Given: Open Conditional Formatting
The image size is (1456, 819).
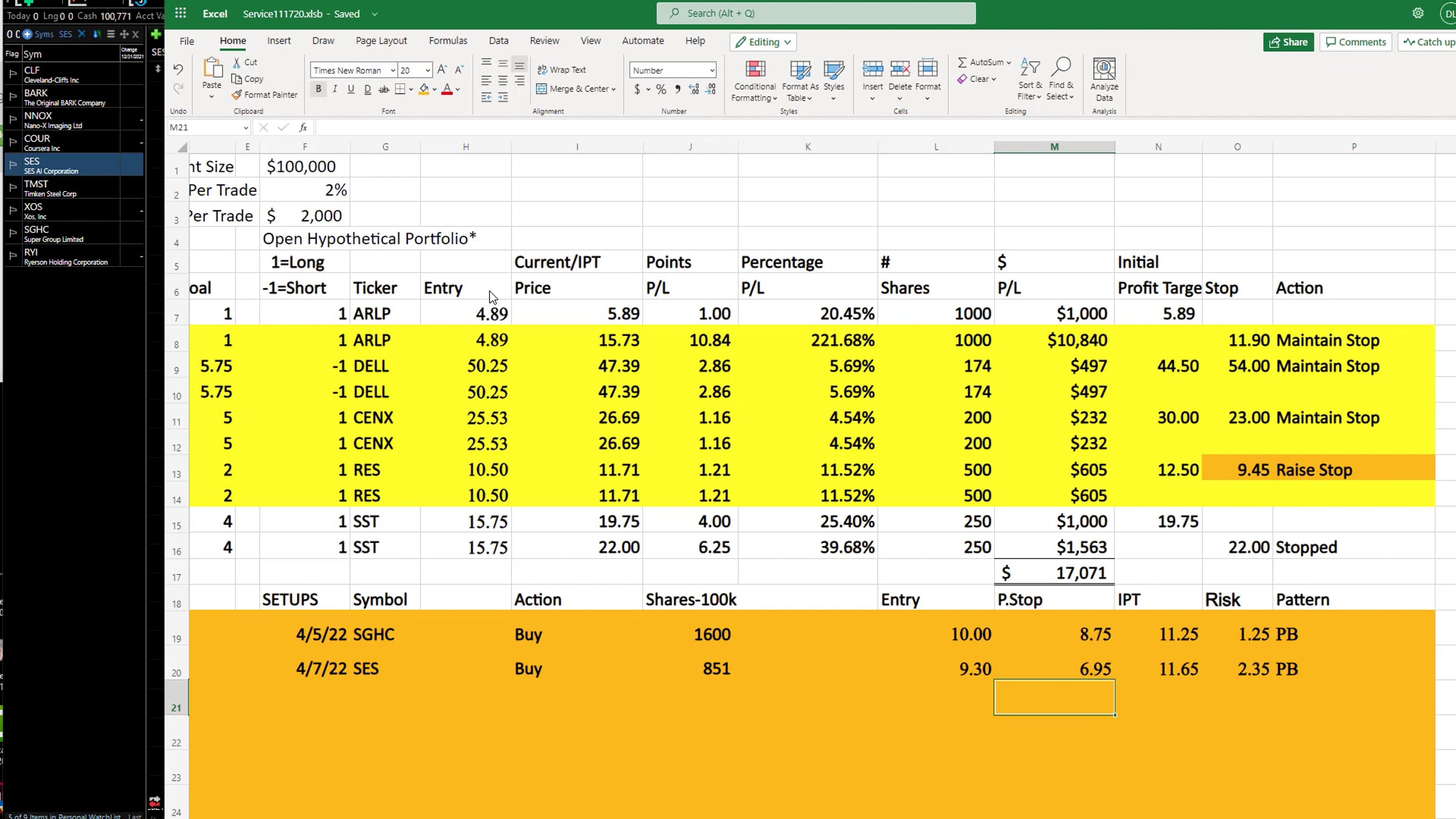Looking at the screenshot, I should [x=755, y=81].
